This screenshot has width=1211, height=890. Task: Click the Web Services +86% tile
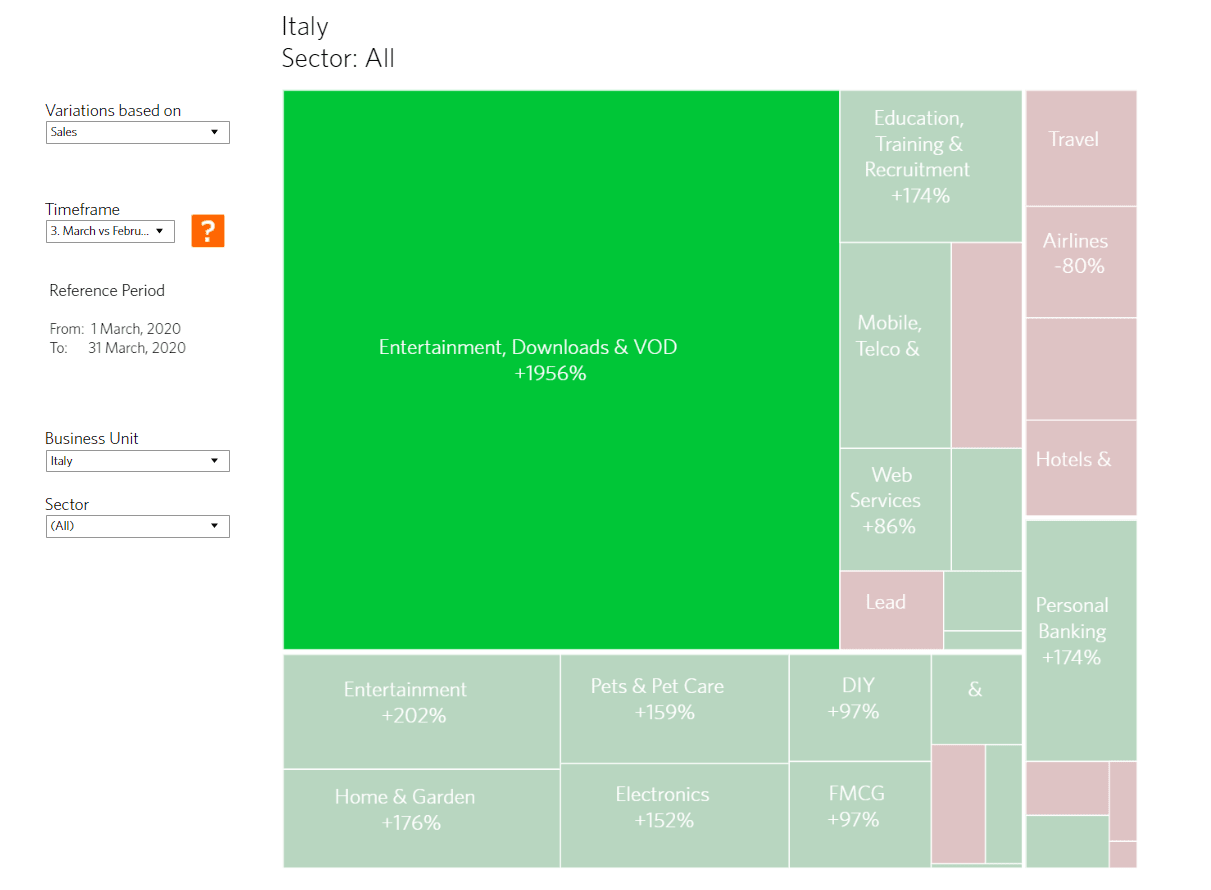pos(895,509)
